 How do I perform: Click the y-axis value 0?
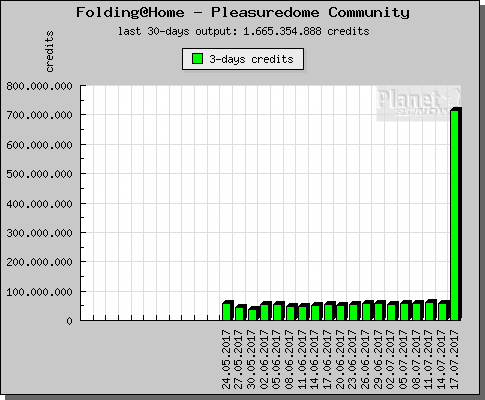(69, 321)
